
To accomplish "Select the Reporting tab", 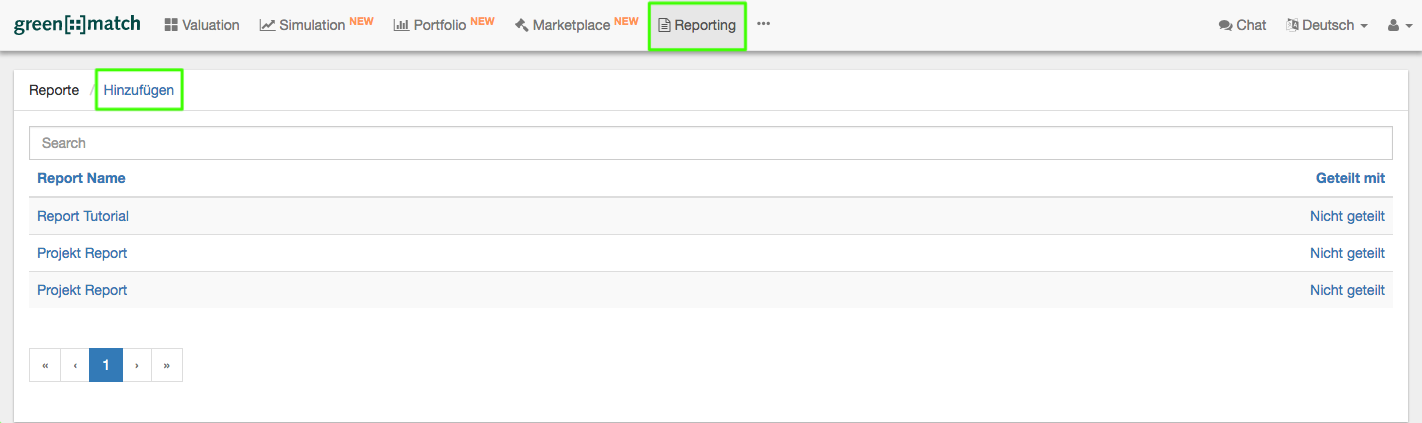I will click(x=697, y=25).
